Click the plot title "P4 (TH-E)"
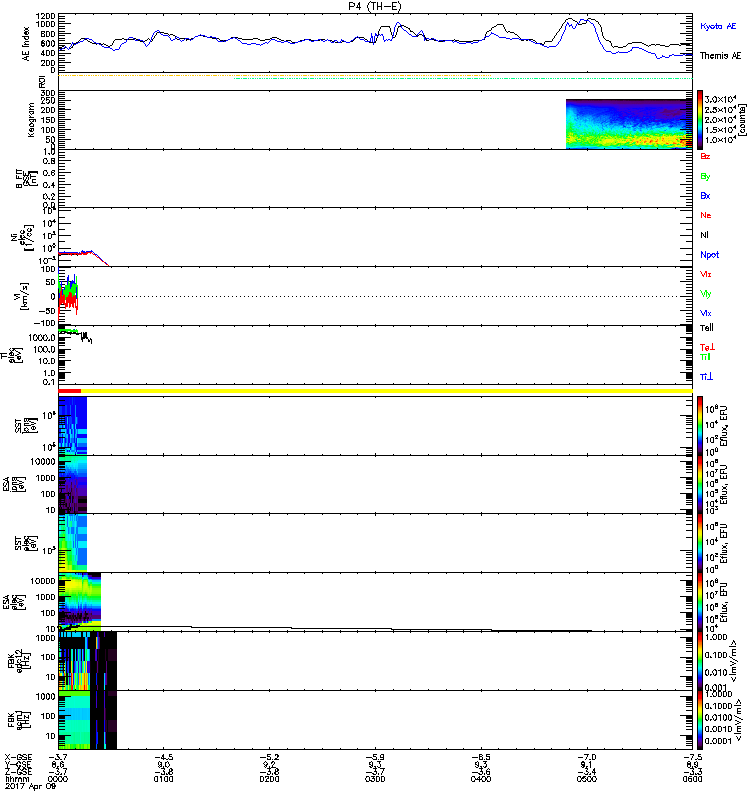 [375, 6]
